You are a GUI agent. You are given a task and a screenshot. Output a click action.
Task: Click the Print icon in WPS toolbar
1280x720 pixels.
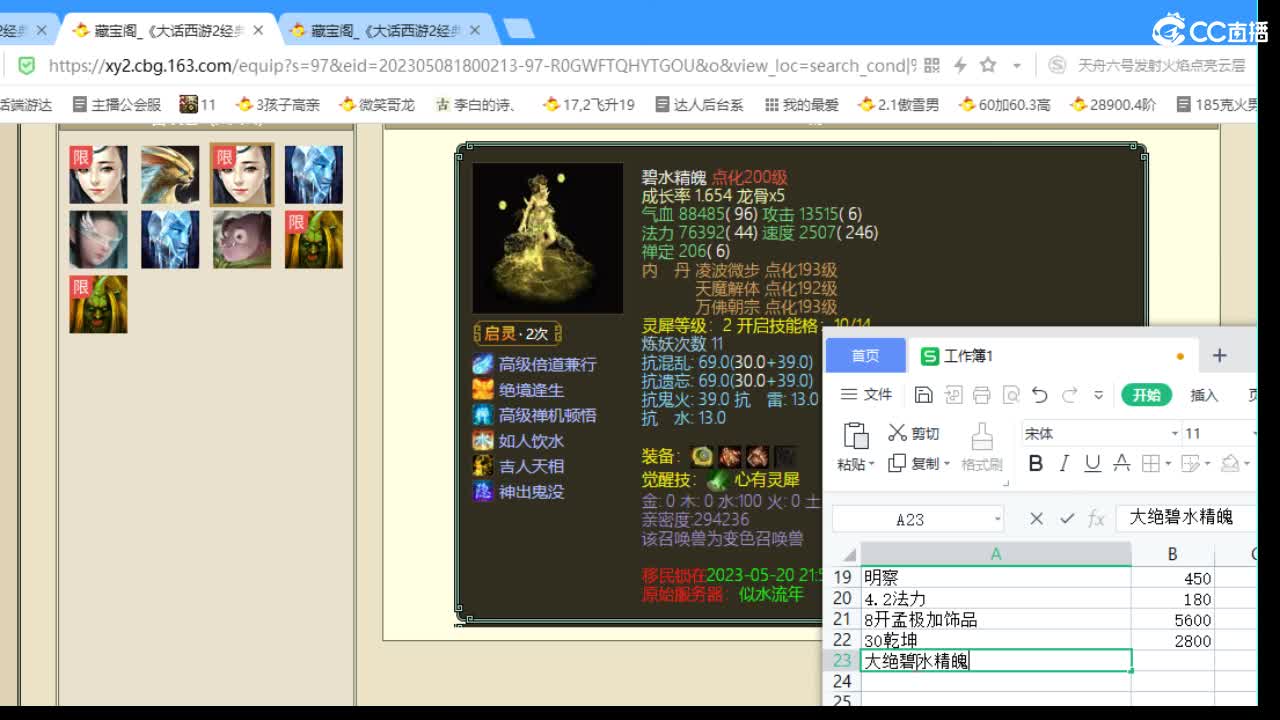981,395
